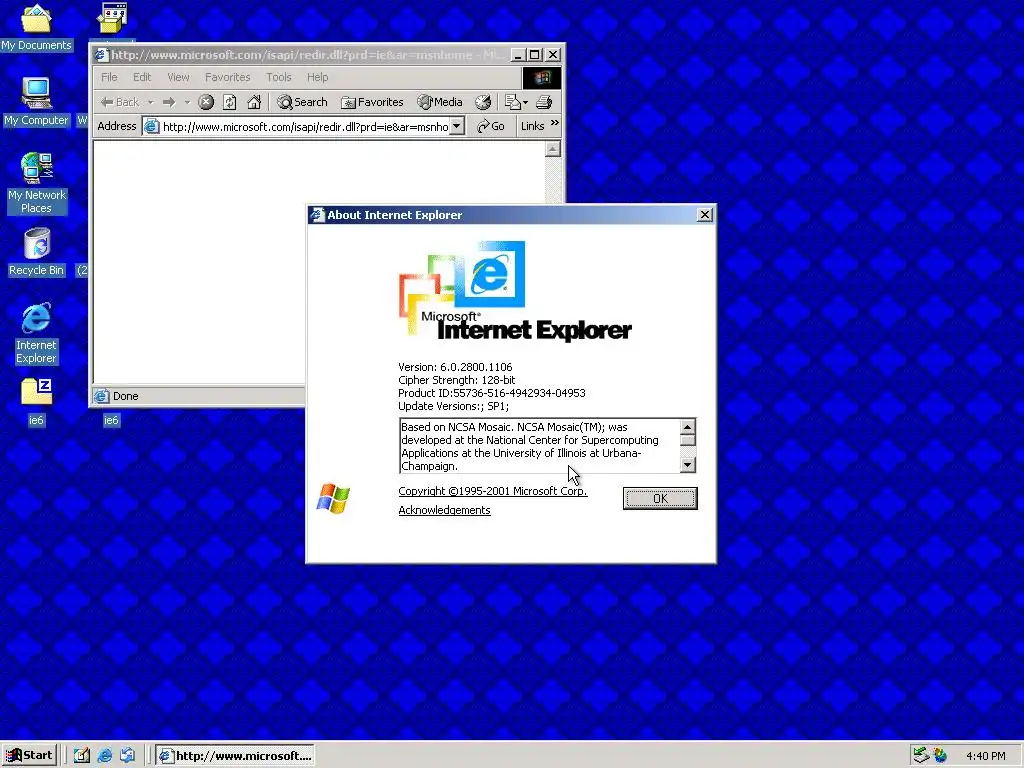Screen dimensions: 1024x768
Task: Select the Internet Explorer desktop icon
Action: pos(36,332)
